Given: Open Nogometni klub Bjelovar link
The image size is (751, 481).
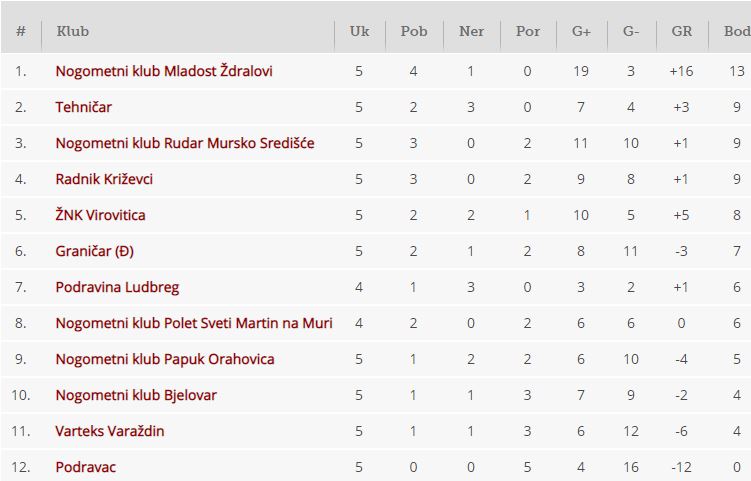Looking at the screenshot, I should click(136, 395).
